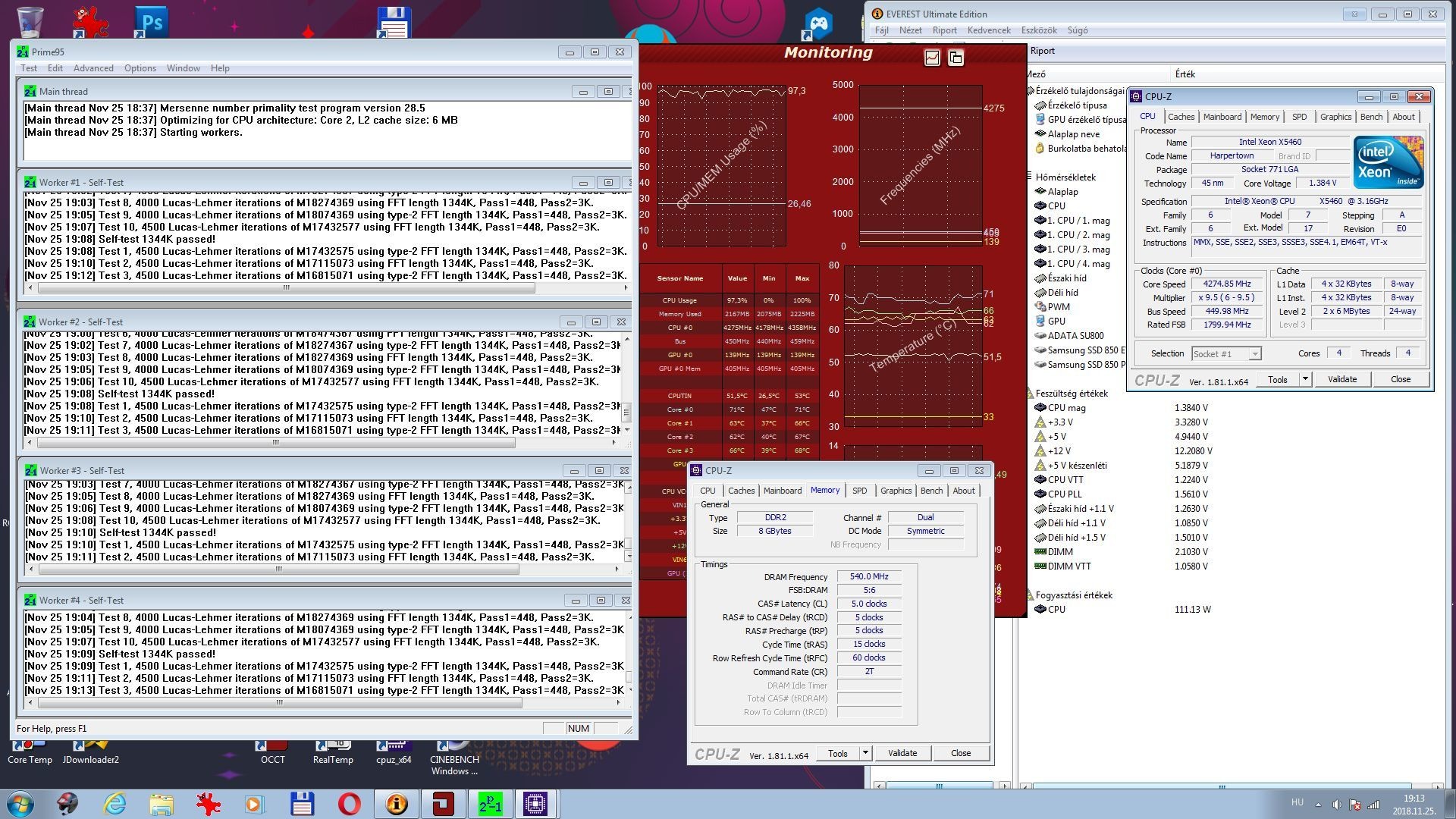Viewport: 1456px width, 819px height.
Task: Open Advanced menu in Prime95
Action: pos(93,68)
